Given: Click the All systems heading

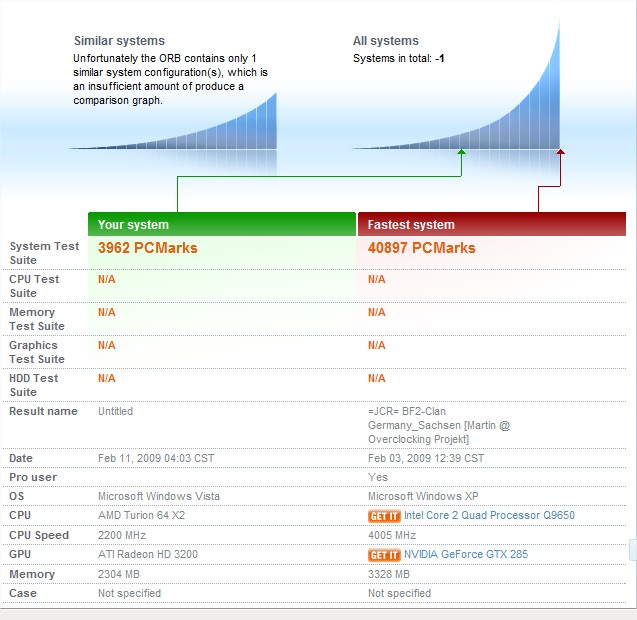Looking at the screenshot, I should point(386,41).
